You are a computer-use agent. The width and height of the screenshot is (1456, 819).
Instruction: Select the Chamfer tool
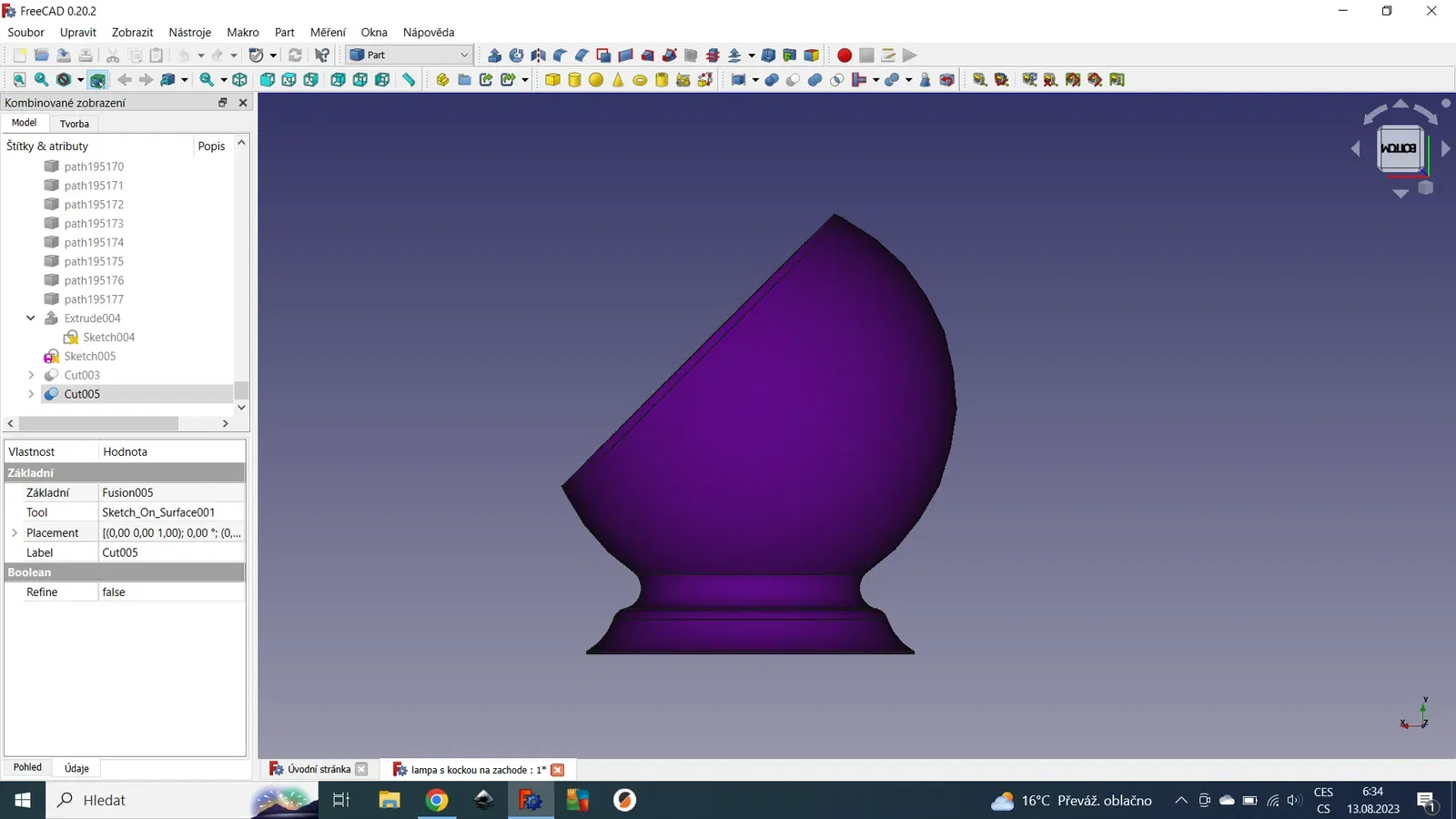(x=581, y=56)
